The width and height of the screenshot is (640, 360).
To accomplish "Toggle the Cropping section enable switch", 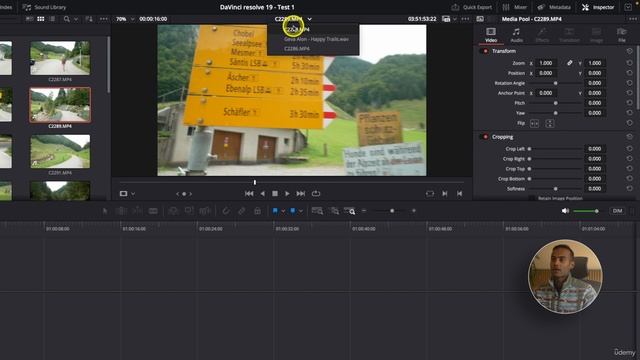I will pos(485,137).
